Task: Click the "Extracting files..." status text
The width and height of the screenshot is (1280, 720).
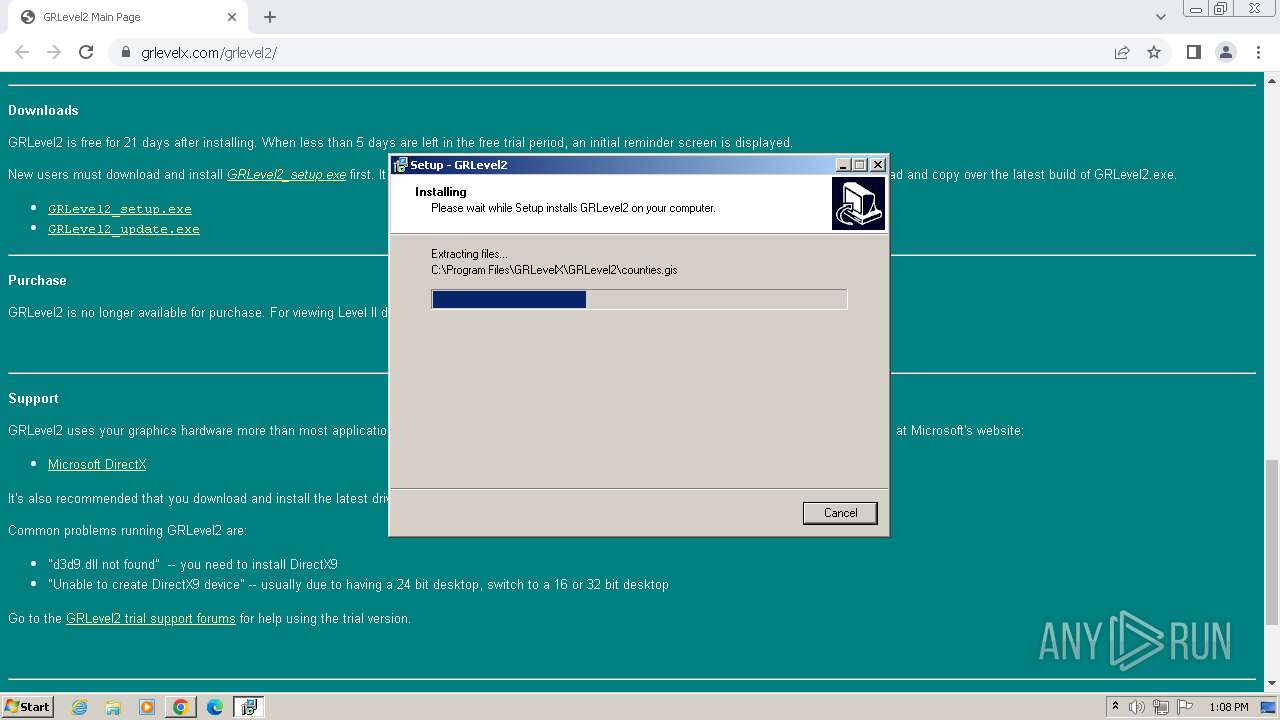Action: point(469,254)
